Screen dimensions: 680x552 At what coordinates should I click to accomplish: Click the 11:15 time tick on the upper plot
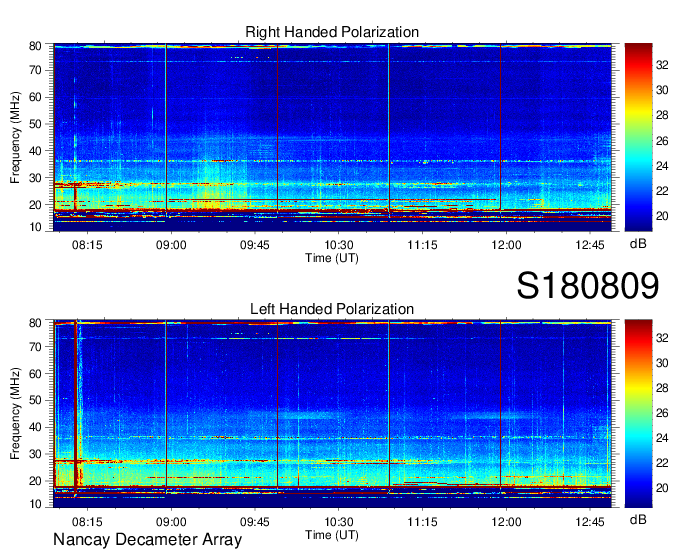tap(422, 245)
